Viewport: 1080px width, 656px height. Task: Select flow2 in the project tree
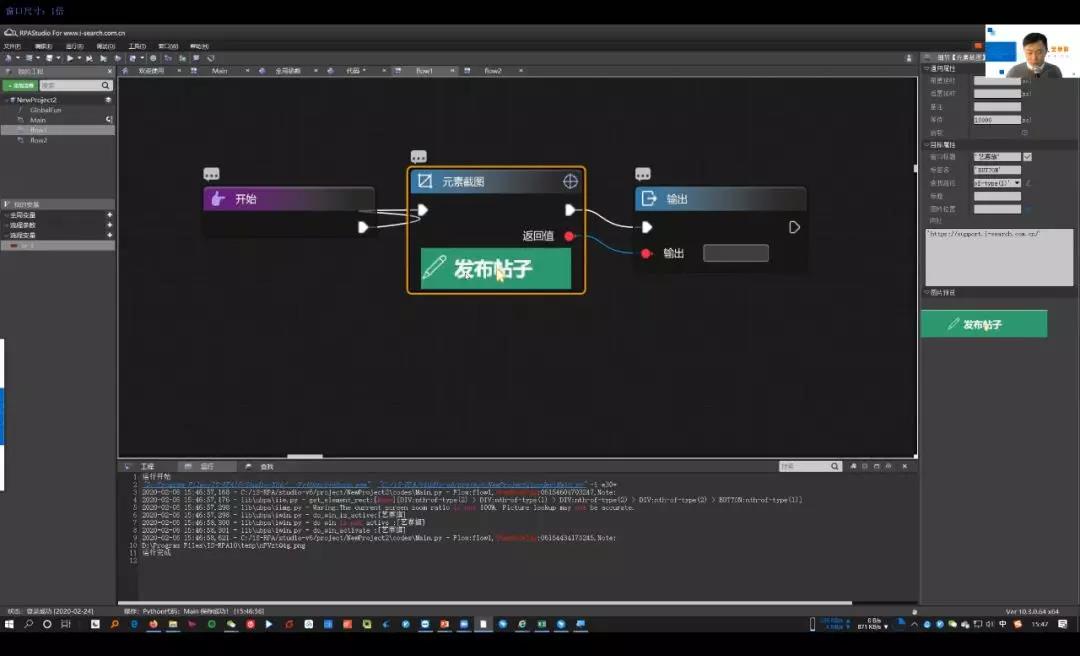pos(38,140)
